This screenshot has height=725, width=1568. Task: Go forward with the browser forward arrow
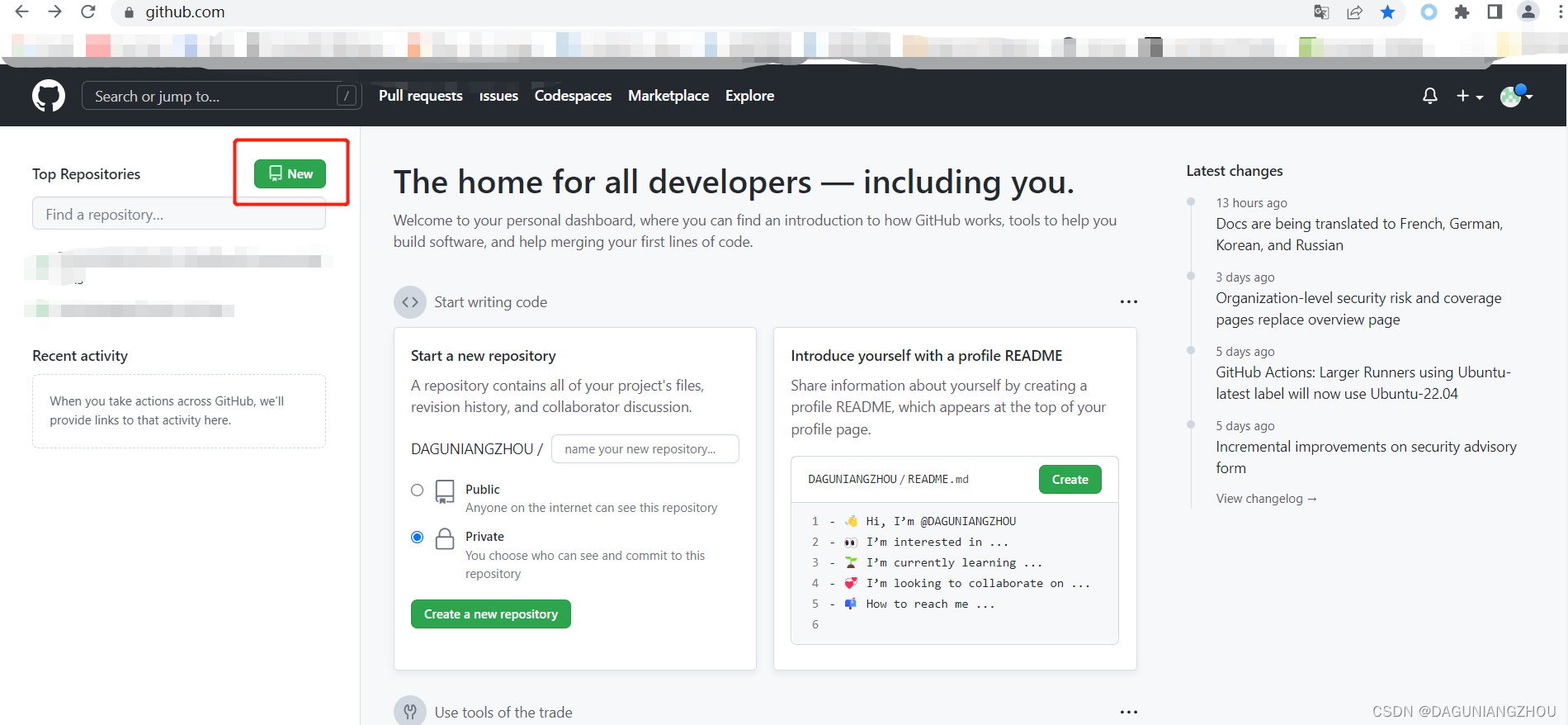coord(54,12)
